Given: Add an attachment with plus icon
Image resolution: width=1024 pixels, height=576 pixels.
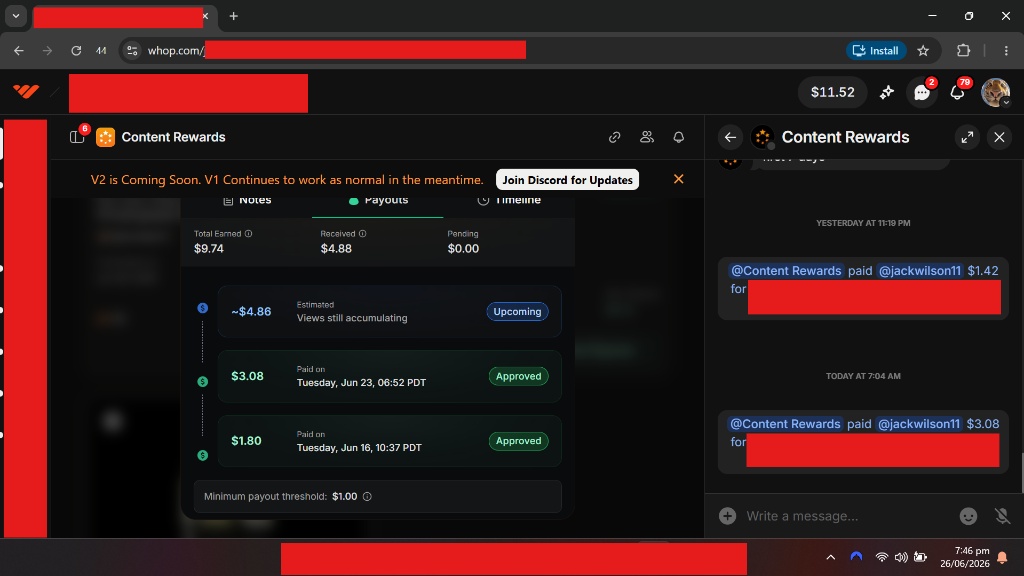Looking at the screenshot, I should pyautogui.click(x=728, y=516).
